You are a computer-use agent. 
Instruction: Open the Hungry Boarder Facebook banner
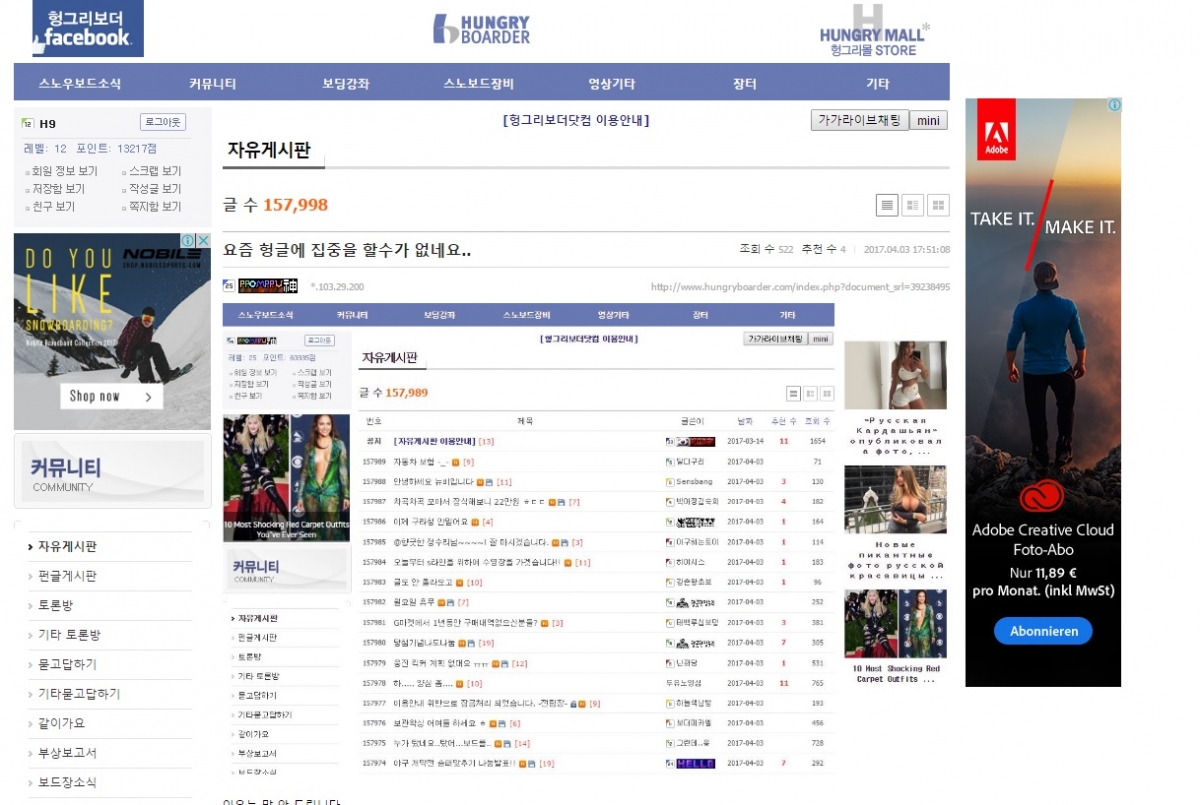point(88,29)
